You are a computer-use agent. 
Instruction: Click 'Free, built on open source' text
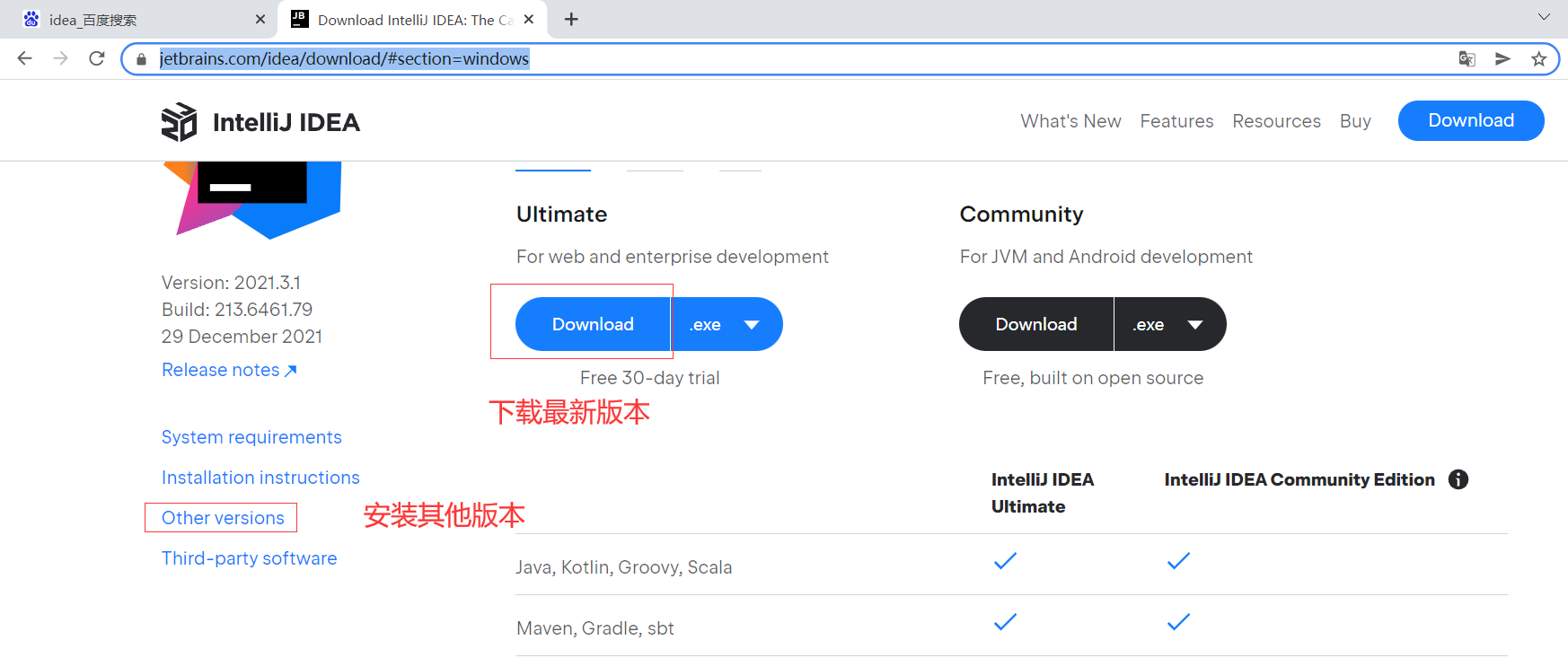pos(1093,378)
